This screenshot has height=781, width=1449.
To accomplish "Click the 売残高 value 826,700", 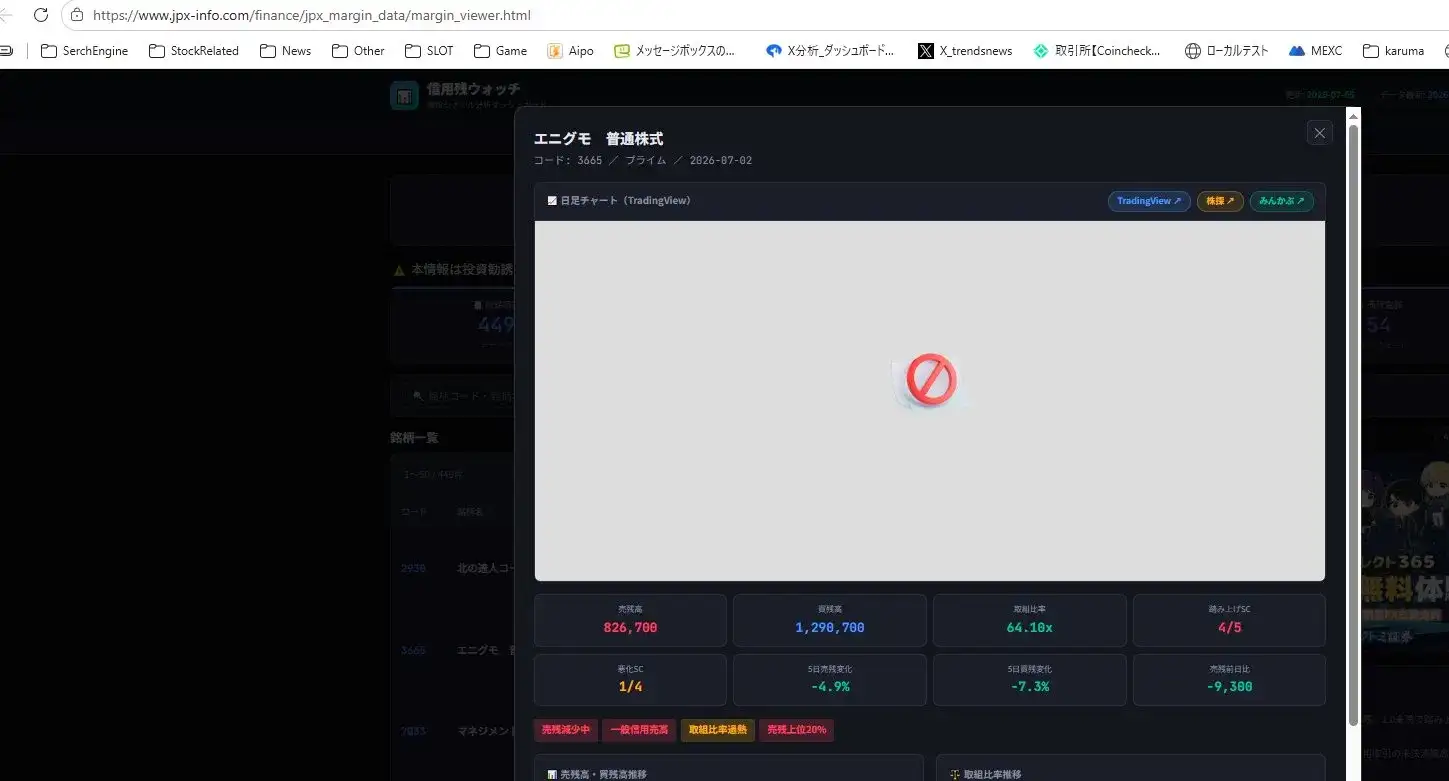I will [630, 628].
